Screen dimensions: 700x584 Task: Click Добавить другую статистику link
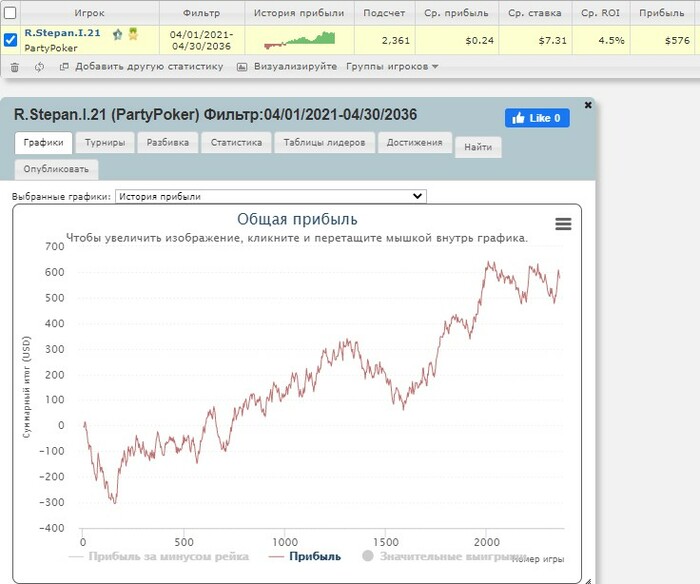149,67
